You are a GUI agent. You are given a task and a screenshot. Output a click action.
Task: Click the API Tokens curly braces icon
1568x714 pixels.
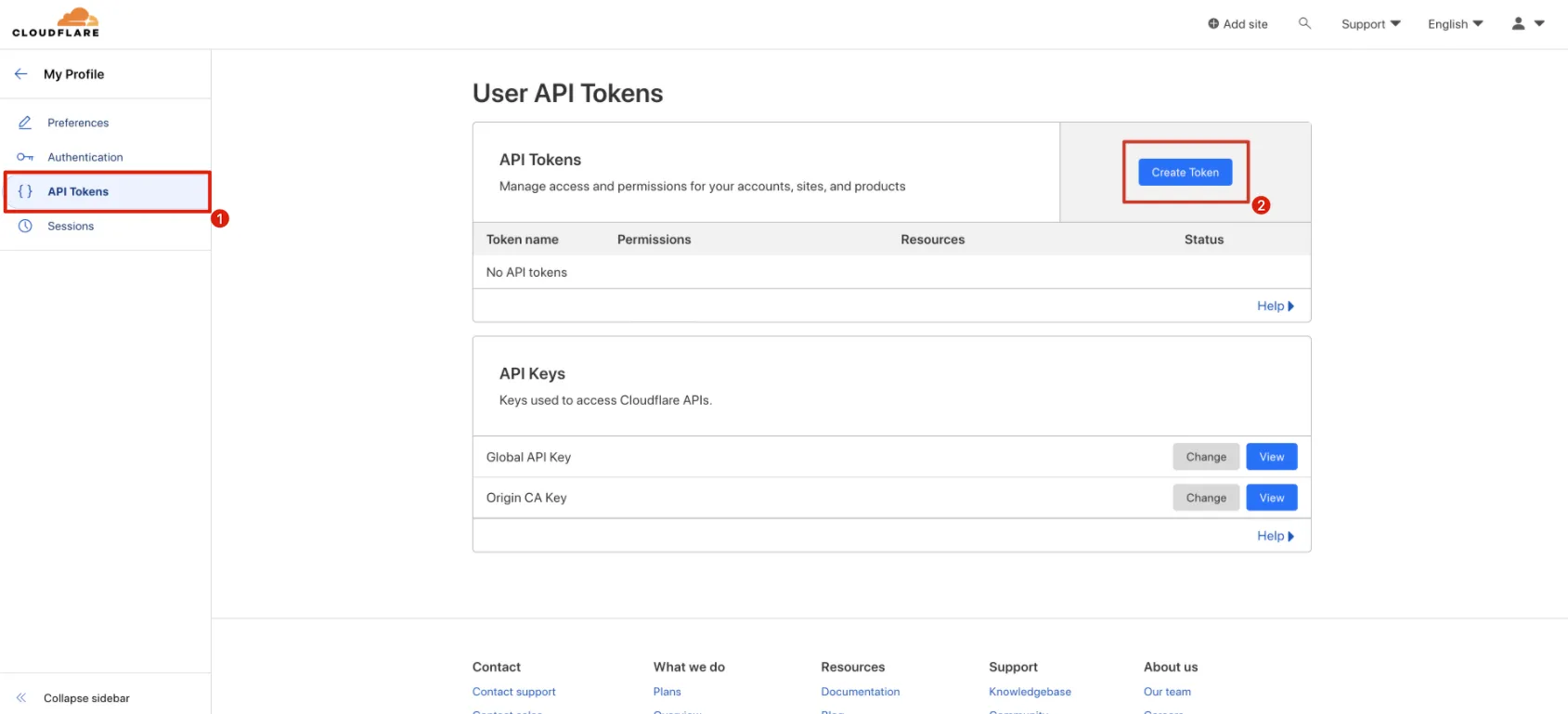[25, 191]
